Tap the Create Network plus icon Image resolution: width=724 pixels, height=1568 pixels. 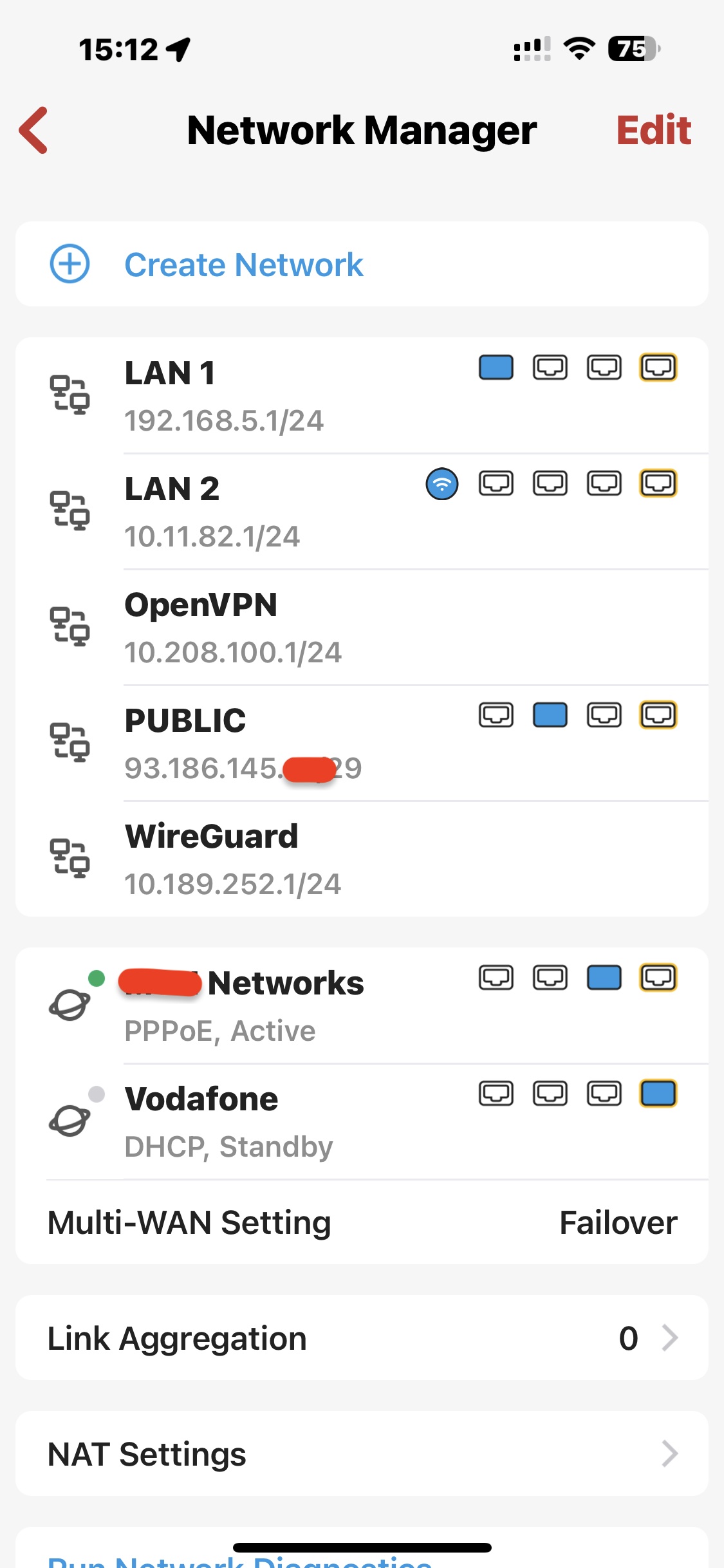70,264
